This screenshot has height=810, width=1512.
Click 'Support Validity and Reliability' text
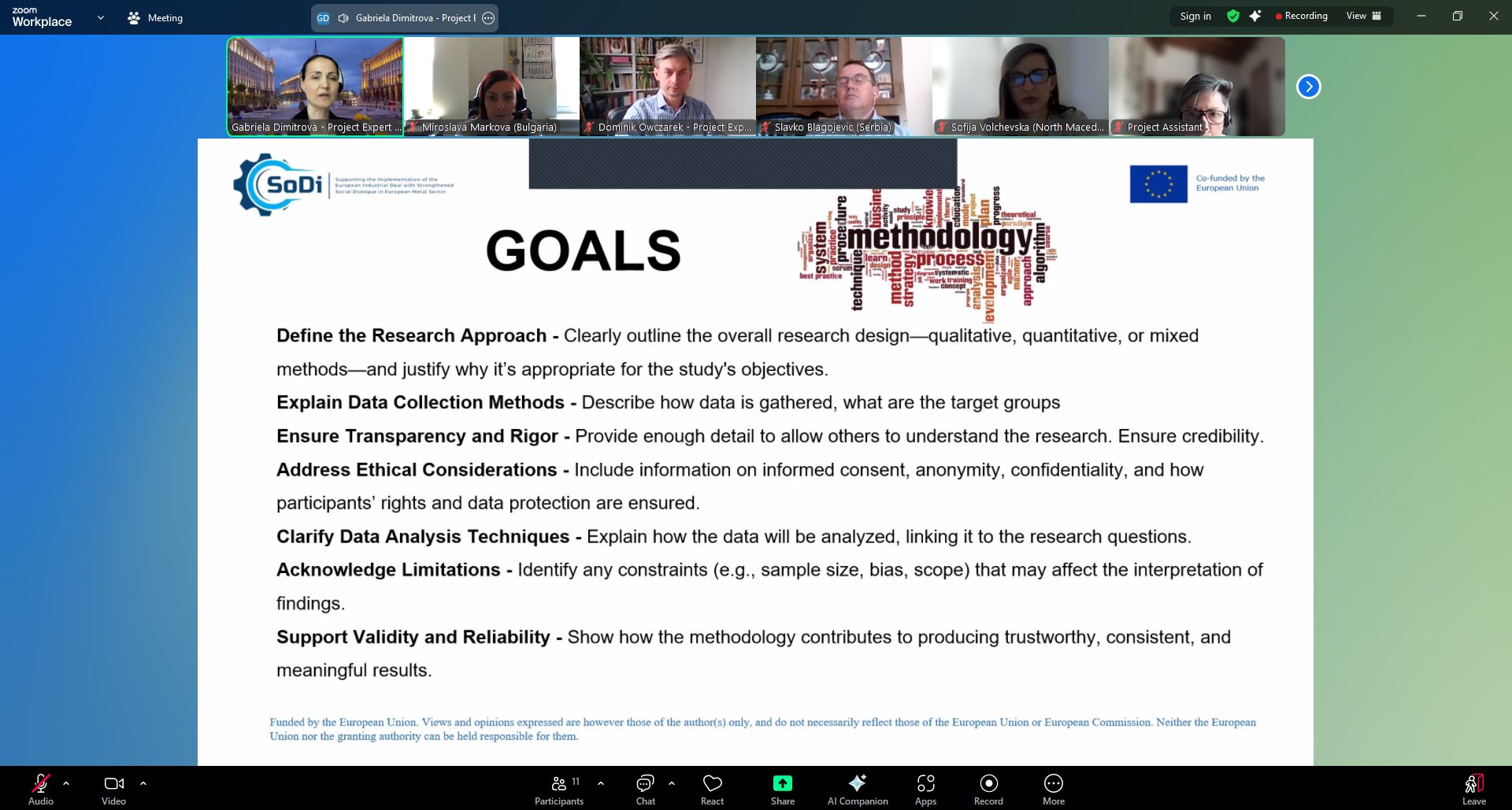(x=413, y=637)
